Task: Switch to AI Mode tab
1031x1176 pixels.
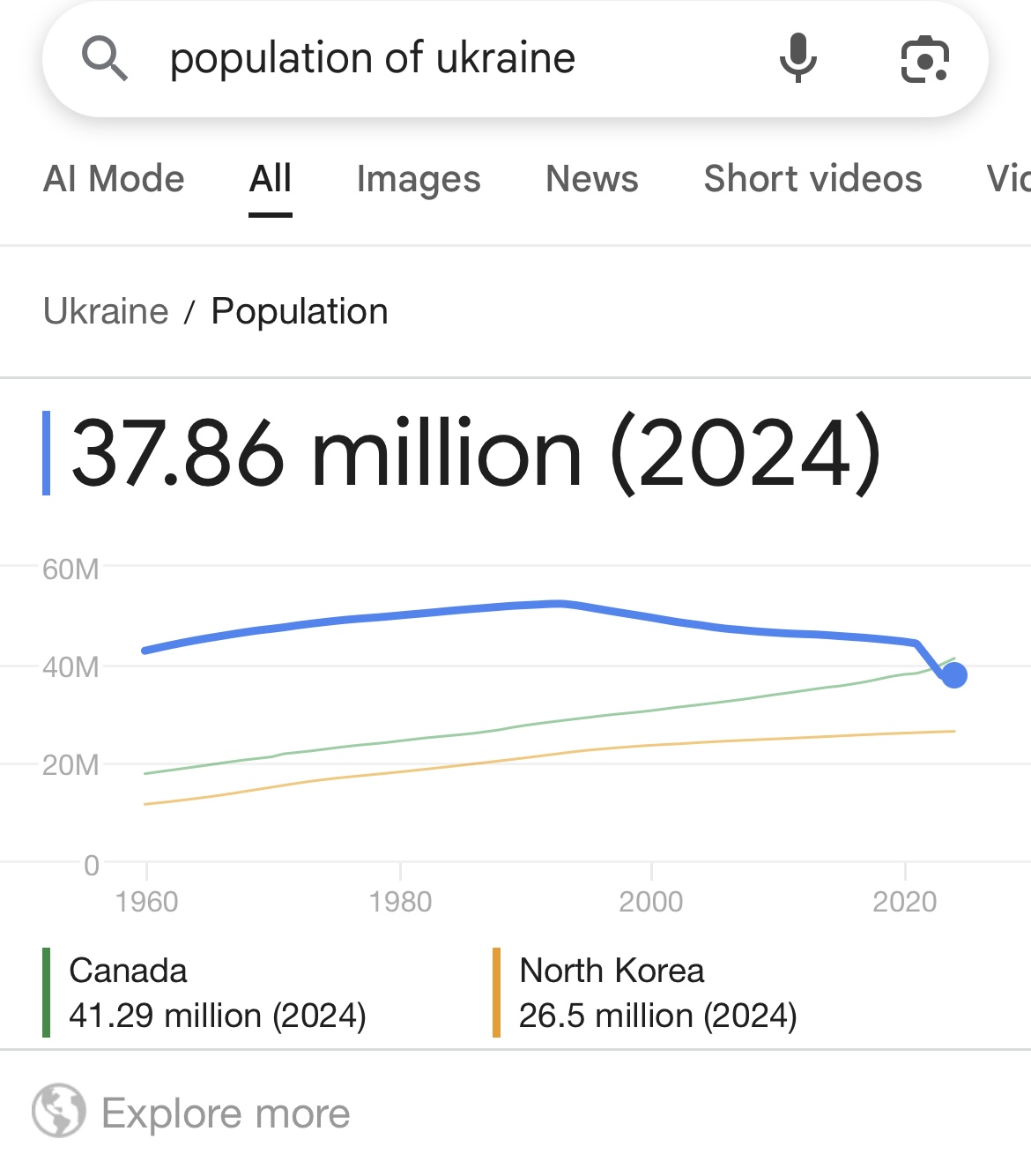Action: pos(114,179)
